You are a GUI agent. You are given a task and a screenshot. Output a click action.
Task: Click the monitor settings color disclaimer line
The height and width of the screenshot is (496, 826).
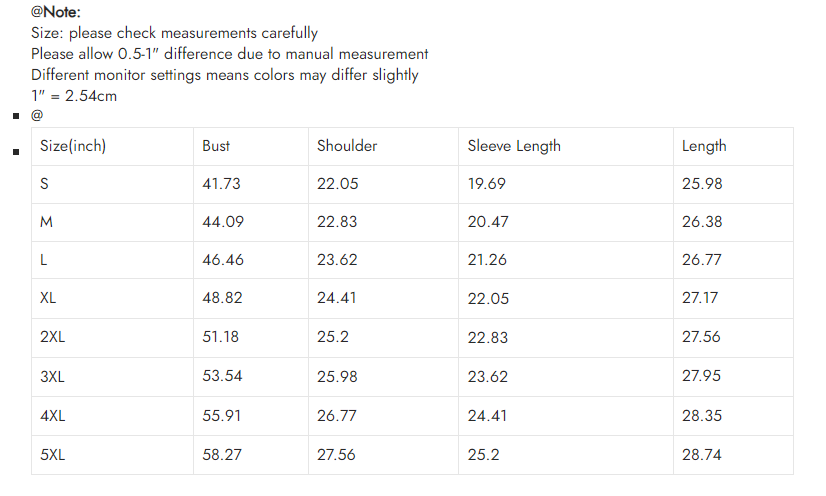(224, 75)
